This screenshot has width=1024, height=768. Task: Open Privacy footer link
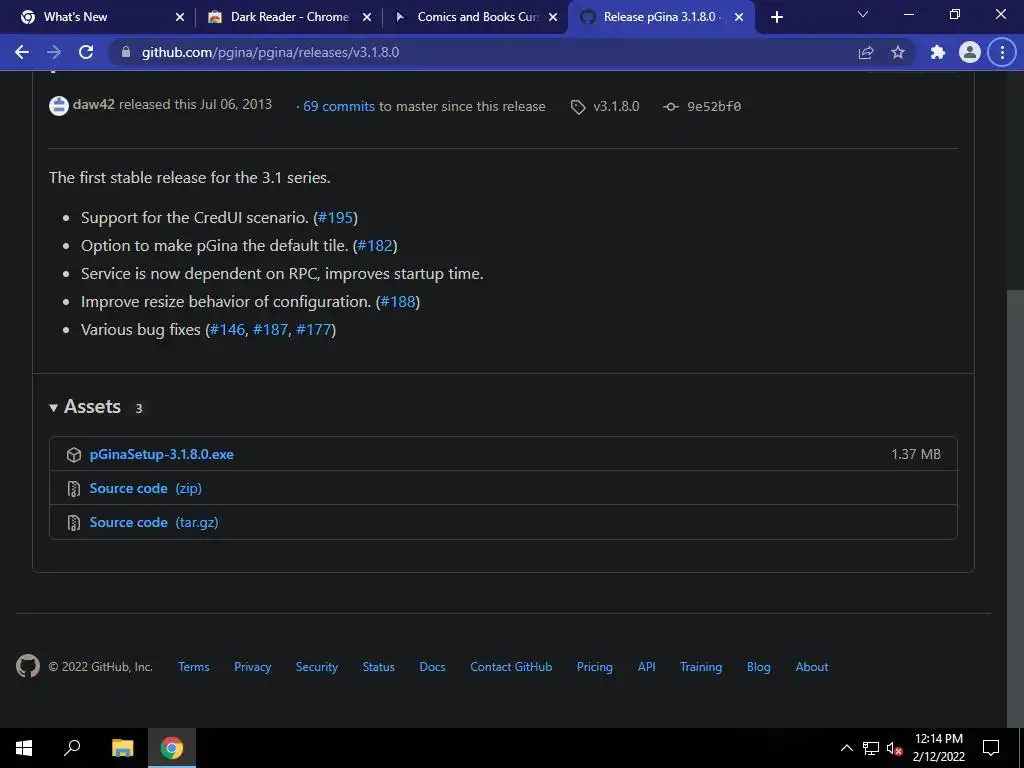(x=253, y=667)
